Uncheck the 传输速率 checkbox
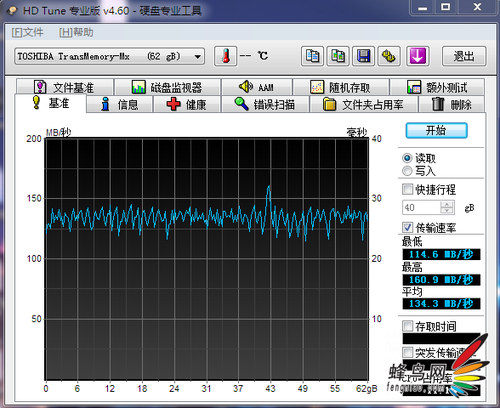Viewport: 500px width, 408px height. point(407,227)
